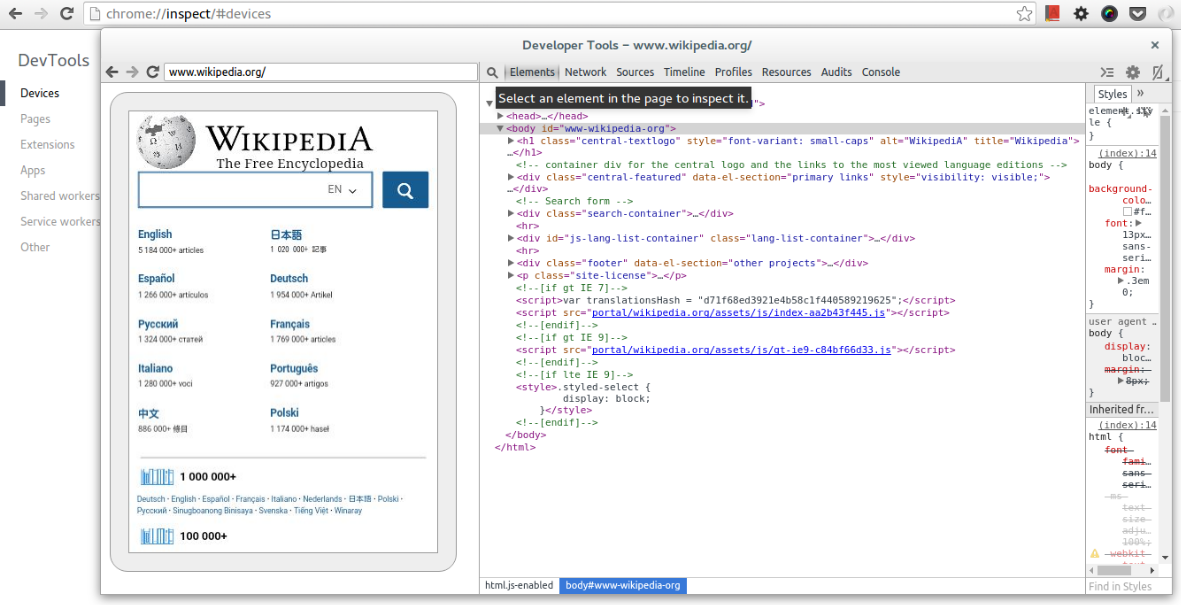1181x605 pixels.
Task: Click the yellow warning icon in Styles pane
Action: pos(1094,554)
